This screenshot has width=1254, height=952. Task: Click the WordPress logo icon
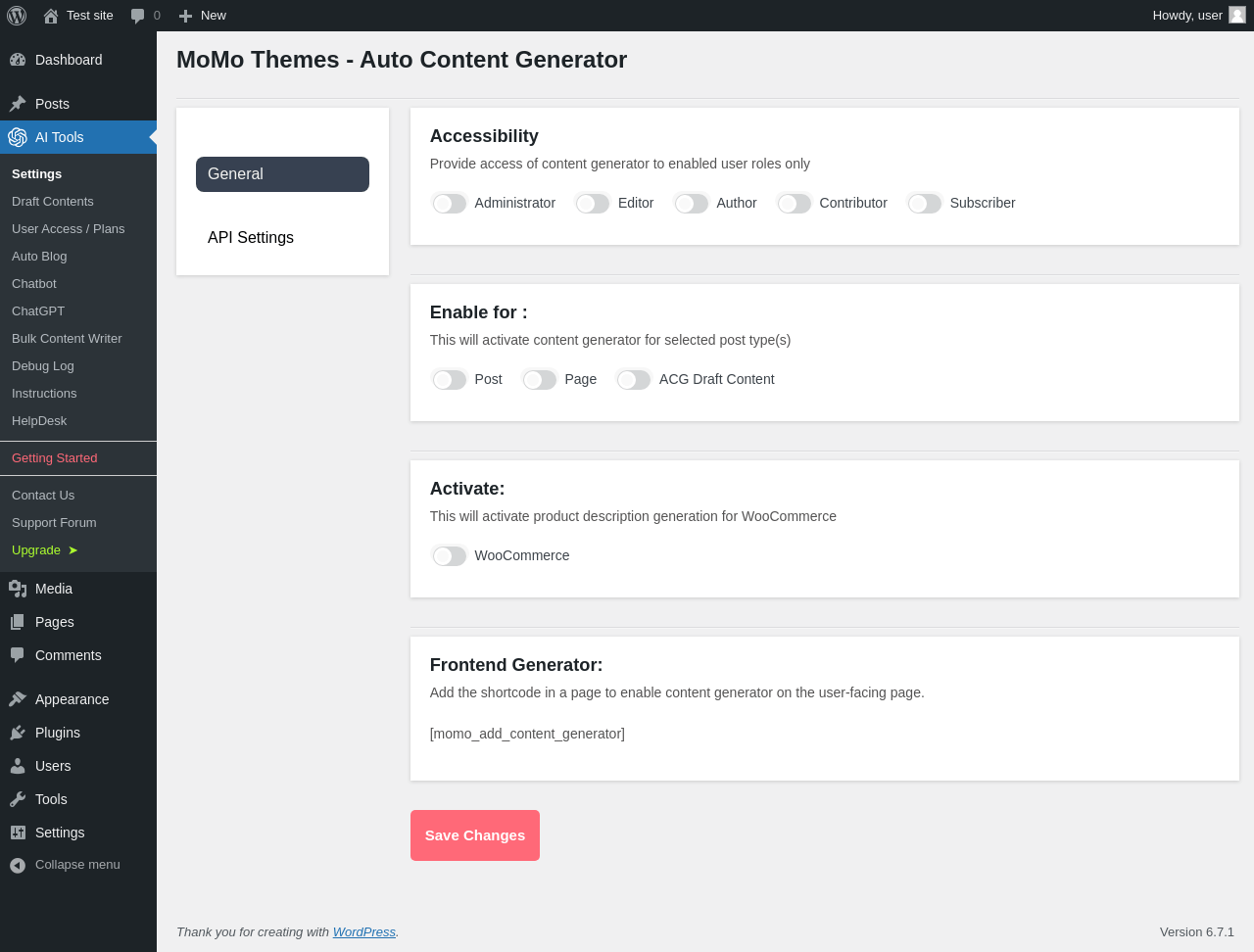17,16
